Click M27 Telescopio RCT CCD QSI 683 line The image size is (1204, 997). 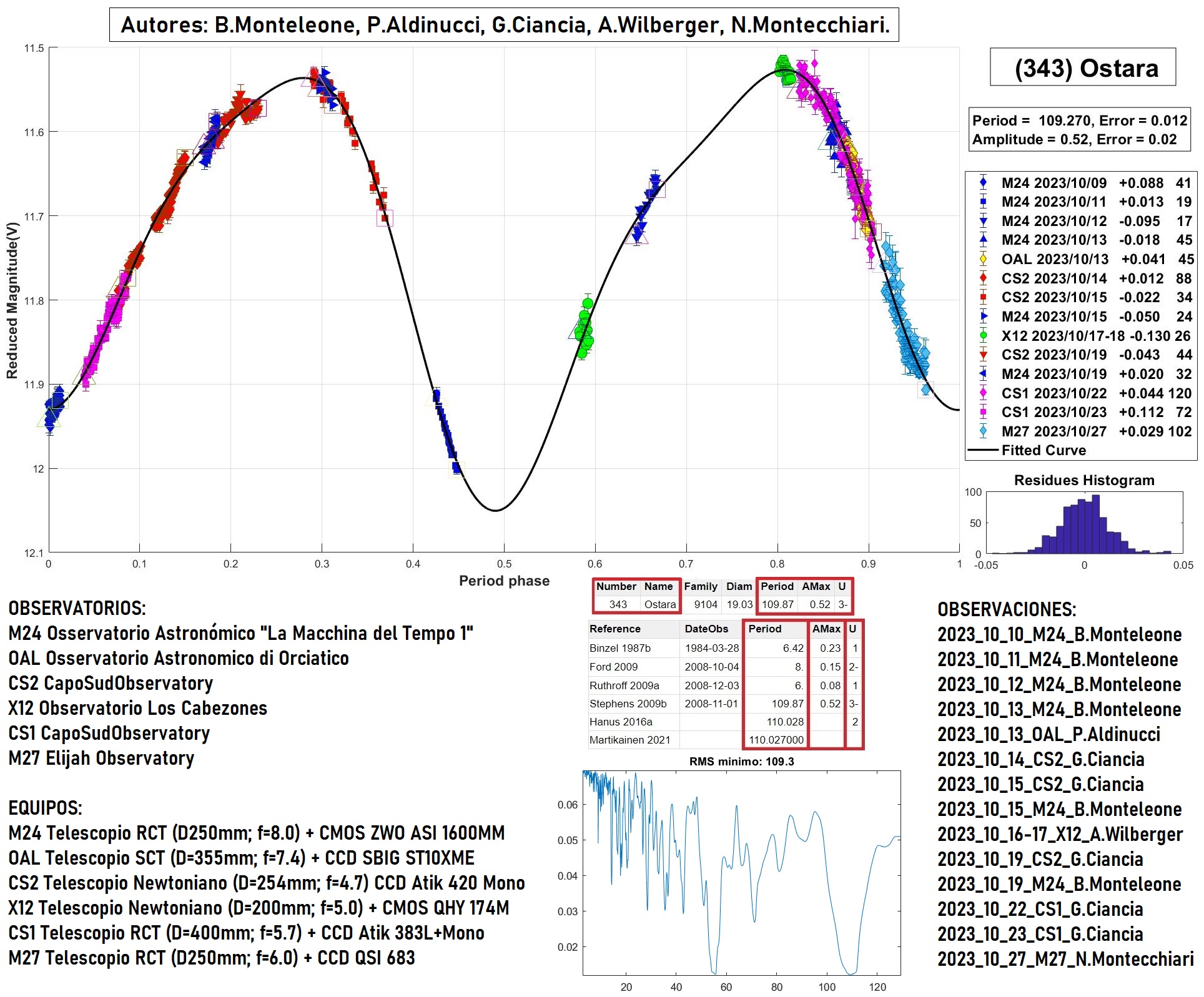point(212,958)
